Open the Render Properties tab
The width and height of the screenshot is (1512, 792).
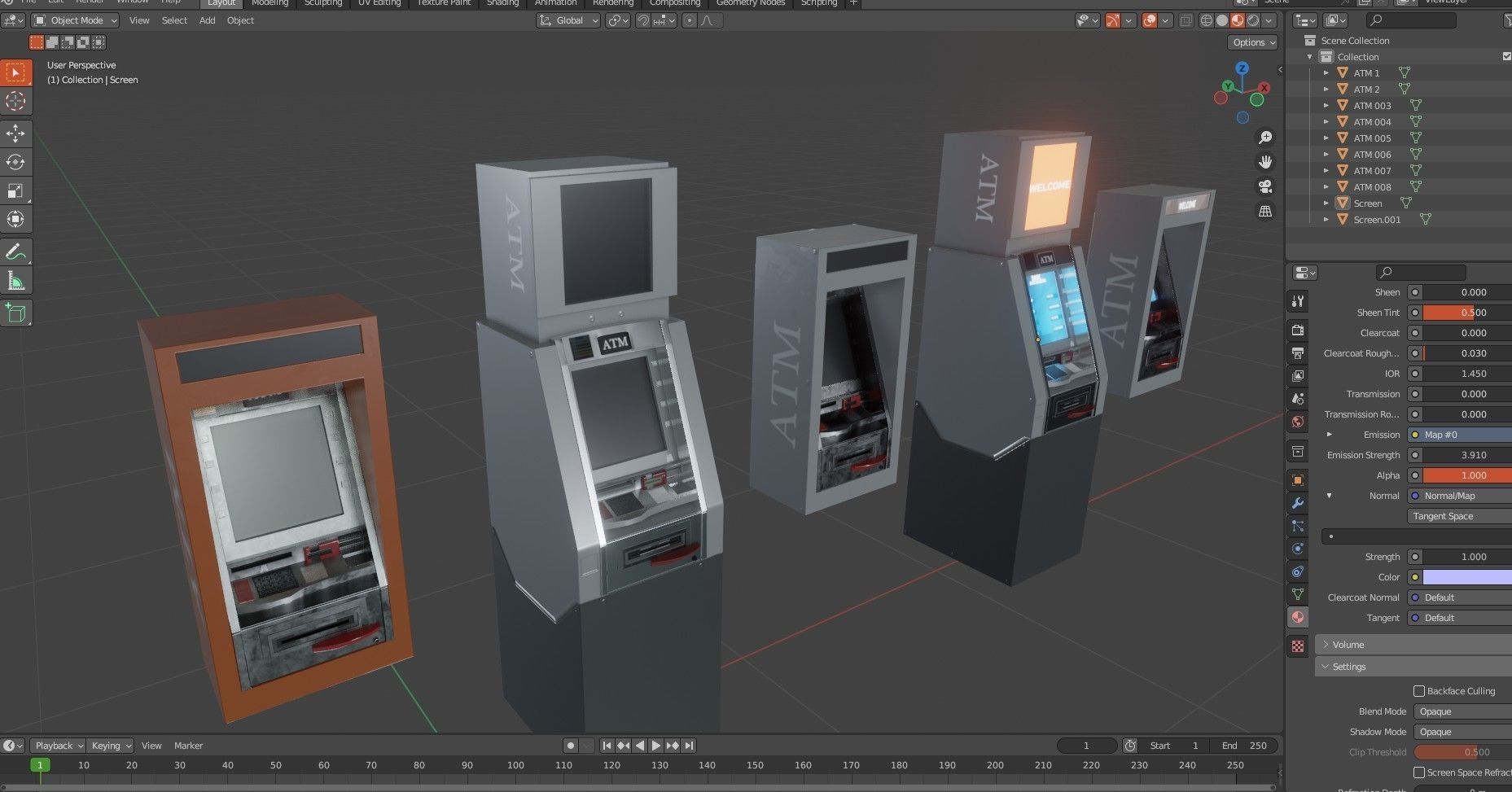coord(1298,330)
